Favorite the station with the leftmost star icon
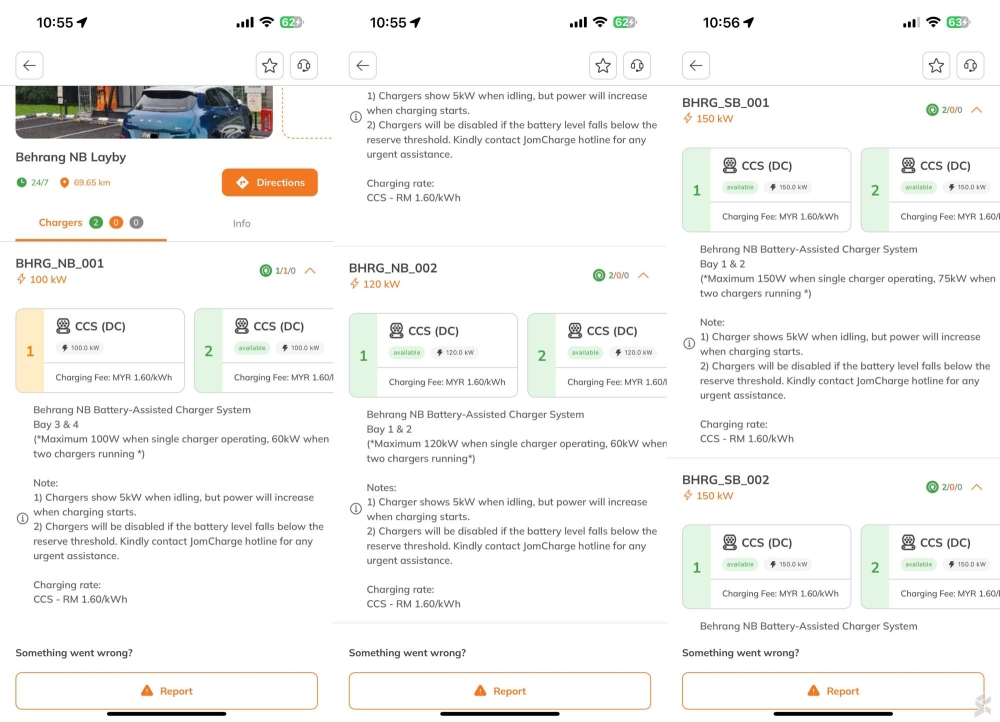The image size is (1000, 722). 269,66
